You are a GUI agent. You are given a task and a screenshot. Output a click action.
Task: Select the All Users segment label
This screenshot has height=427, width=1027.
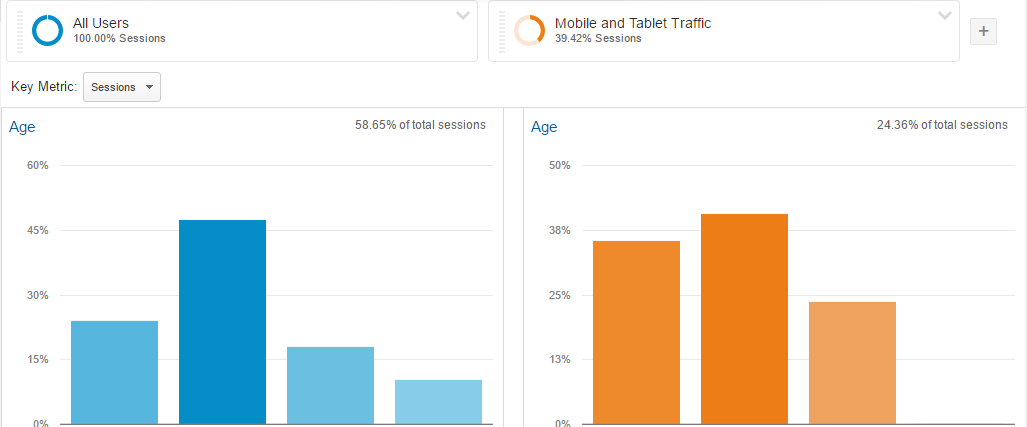click(x=101, y=24)
